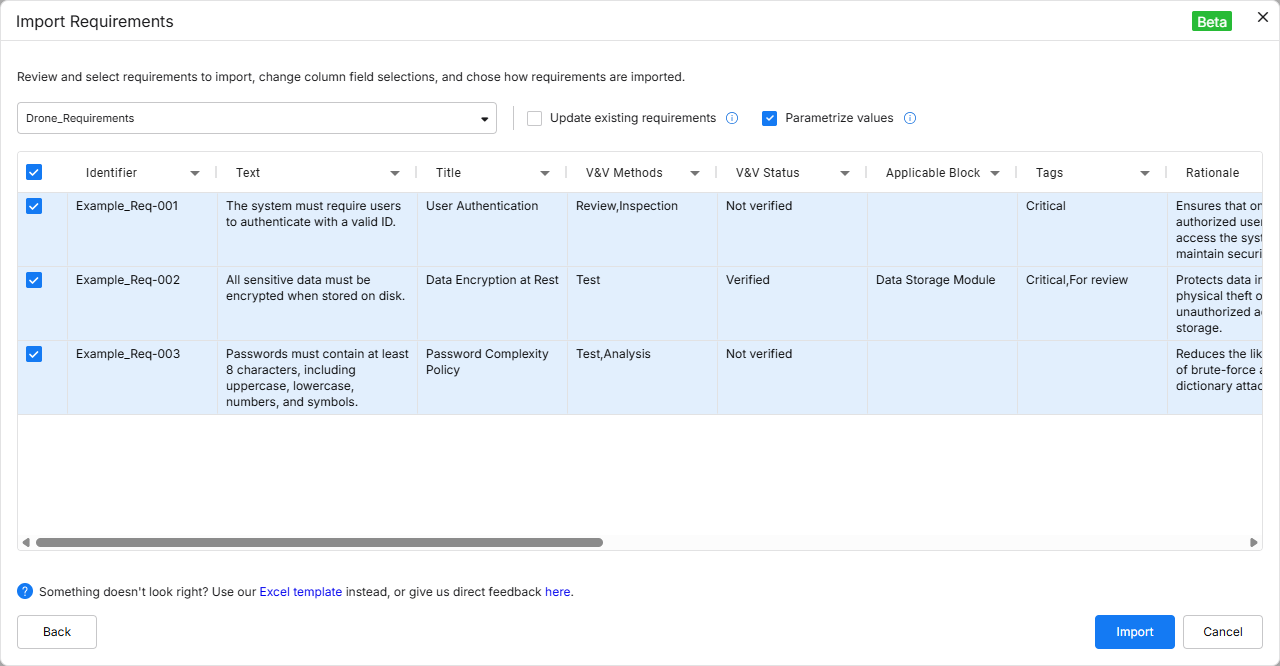1280x666 pixels.
Task: Open the V&V Methods column dropdown
Action: click(x=695, y=173)
